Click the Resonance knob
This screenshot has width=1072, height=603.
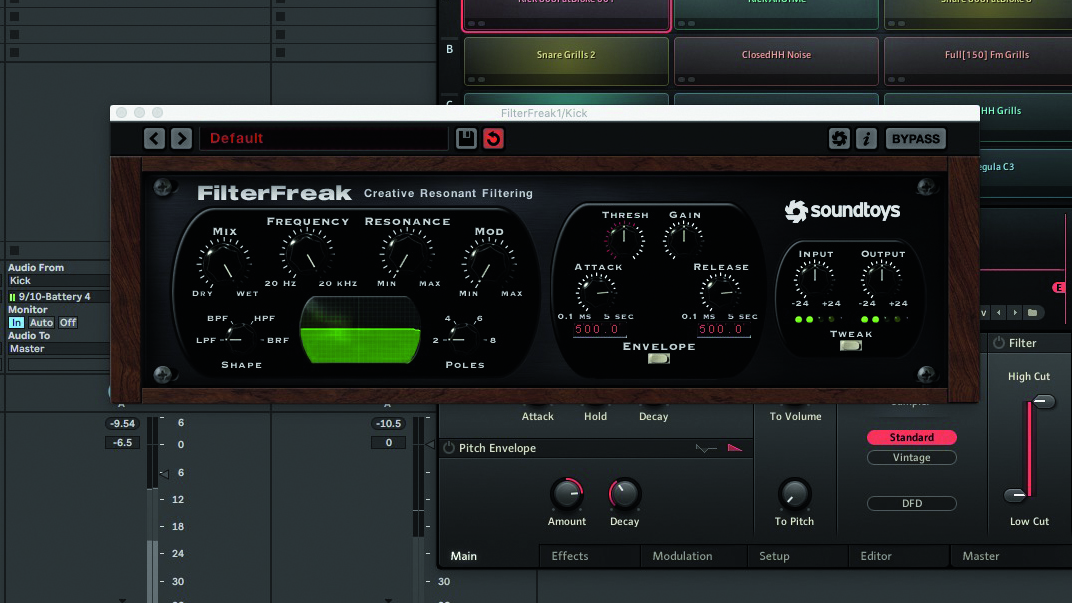407,254
